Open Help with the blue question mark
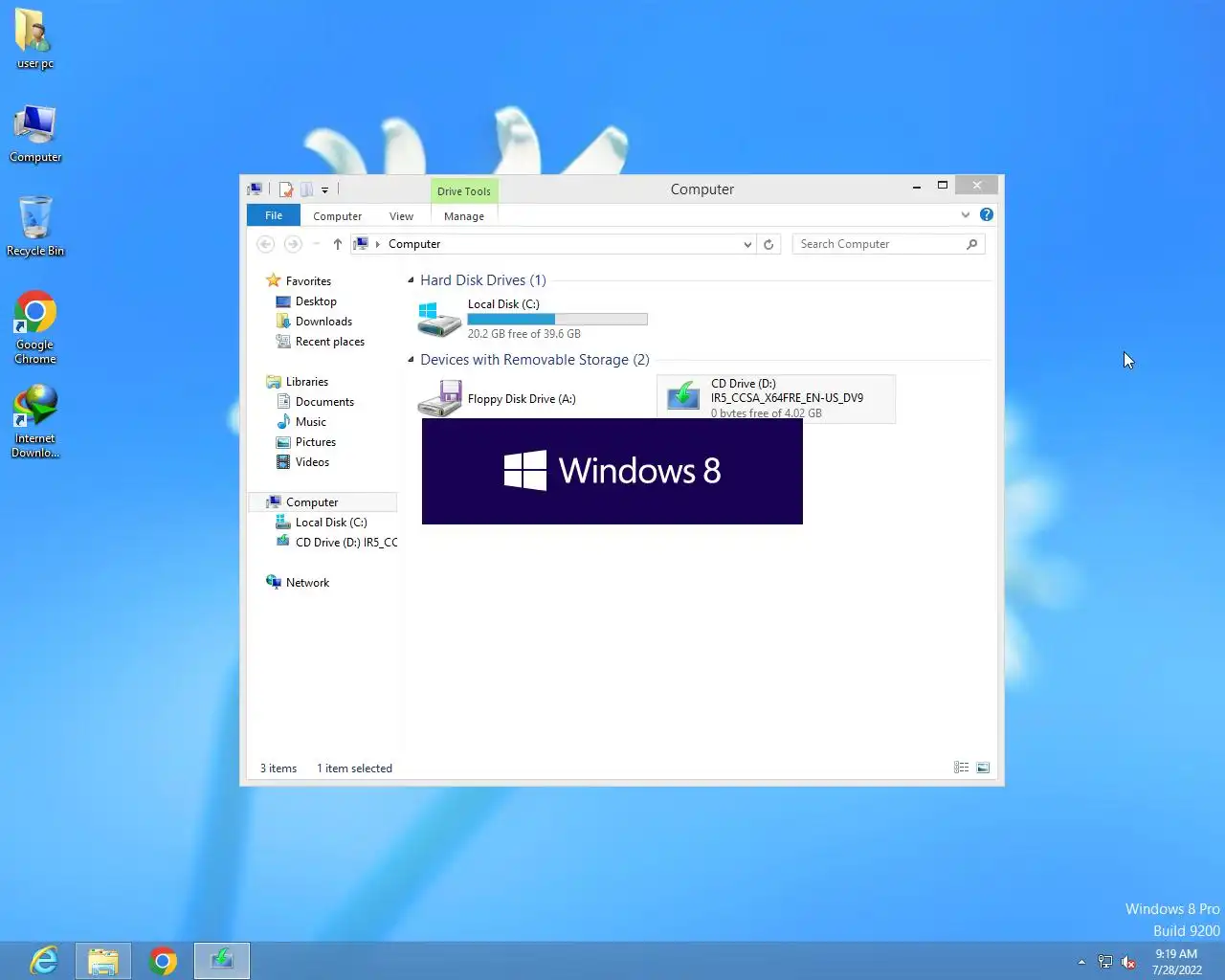 986,214
